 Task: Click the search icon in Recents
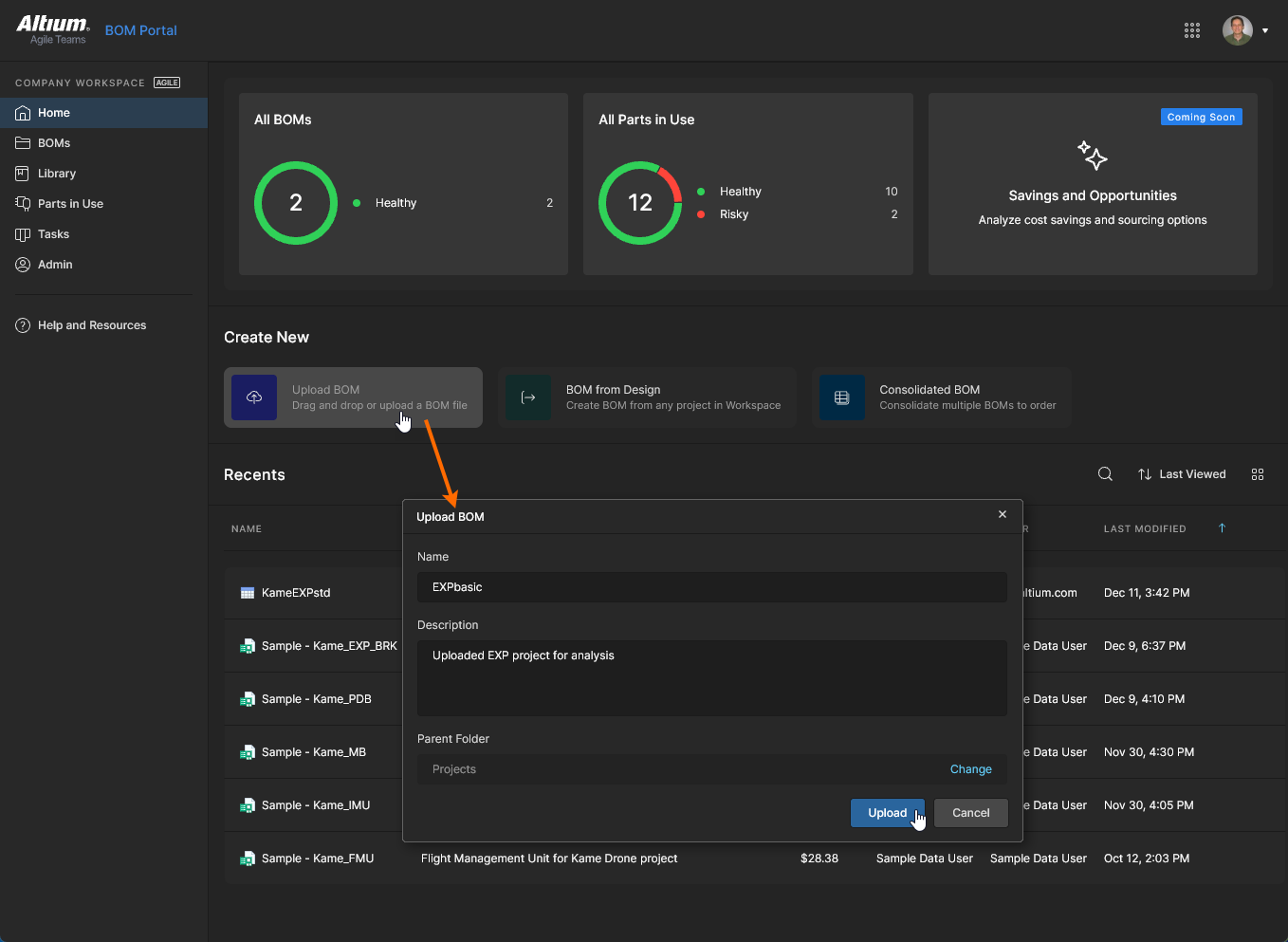click(1105, 474)
